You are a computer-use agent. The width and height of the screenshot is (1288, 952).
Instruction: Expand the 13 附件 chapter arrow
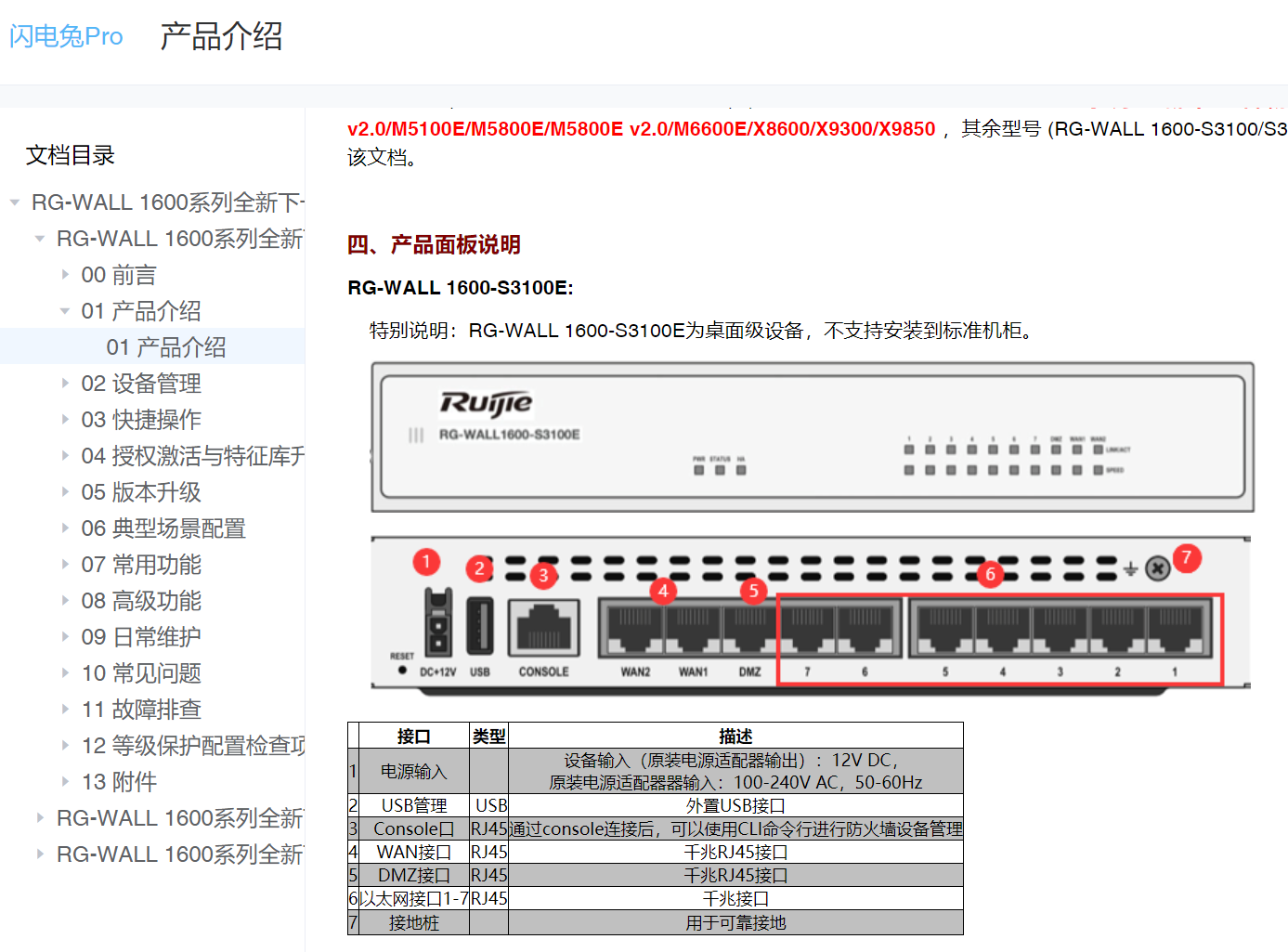pos(65,781)
